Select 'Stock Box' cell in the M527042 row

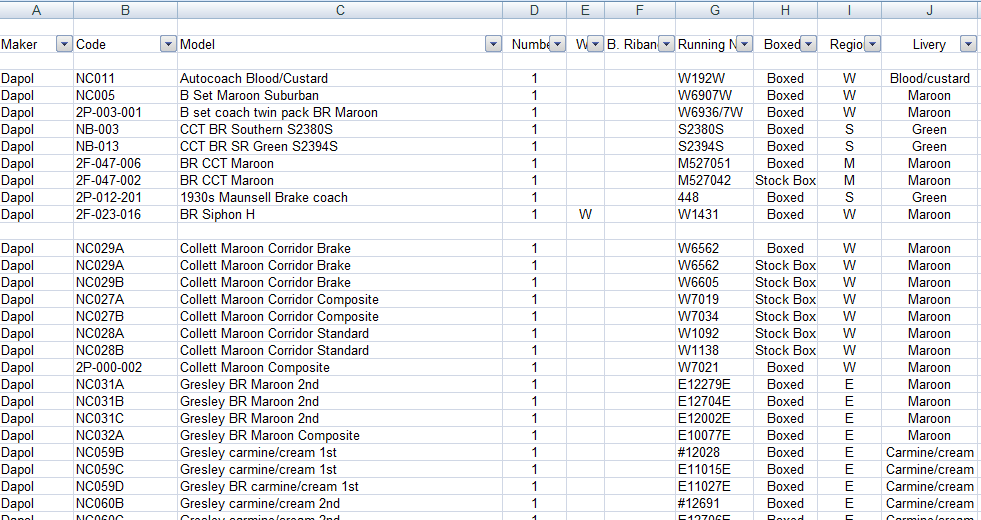(786, 180)
